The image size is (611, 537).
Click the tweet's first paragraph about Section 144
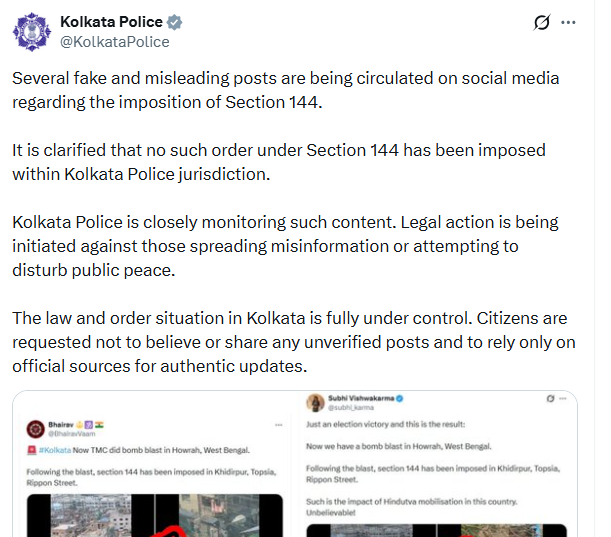[x=286, y=90]
